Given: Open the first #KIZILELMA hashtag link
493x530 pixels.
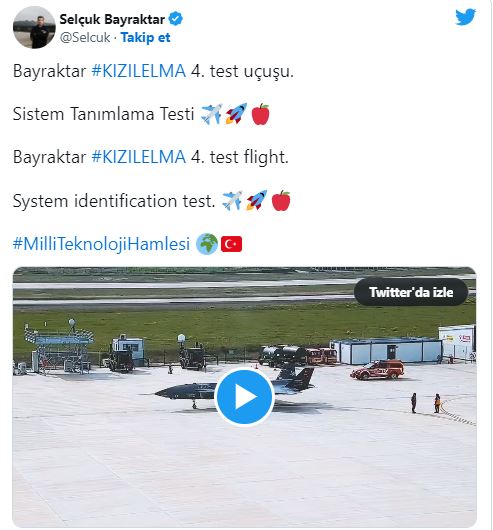Looking at the screenshot, I should pos(139,71).
